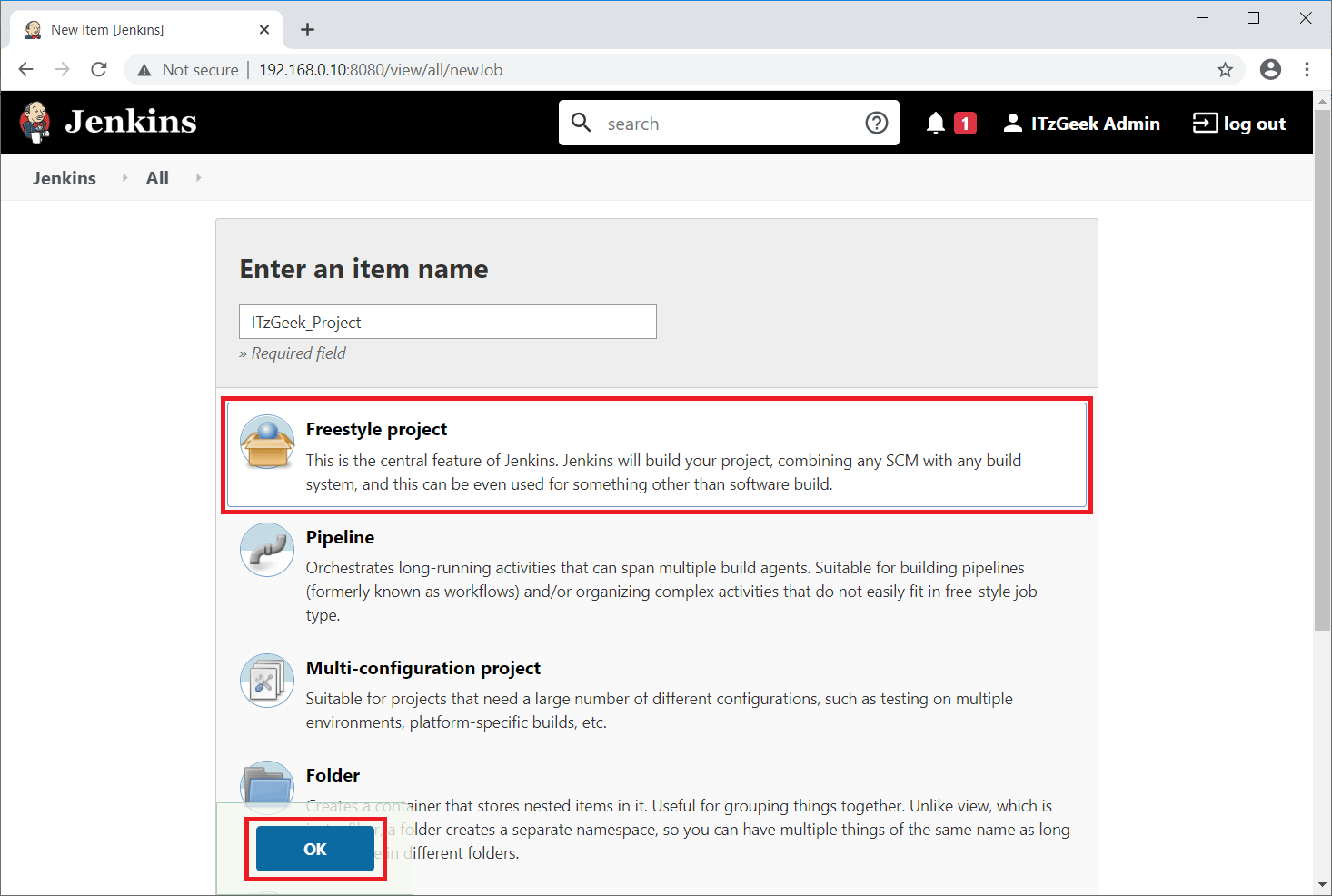
Task: Select the Freestyle project option
Action: 657,455
